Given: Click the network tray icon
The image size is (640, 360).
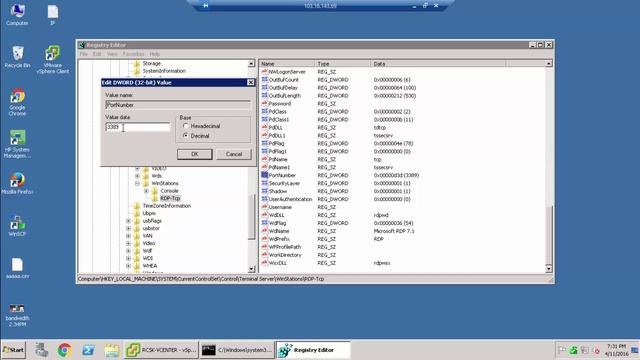Looking at the screenshot, I should pyautogui.click(x=585, y=350).
